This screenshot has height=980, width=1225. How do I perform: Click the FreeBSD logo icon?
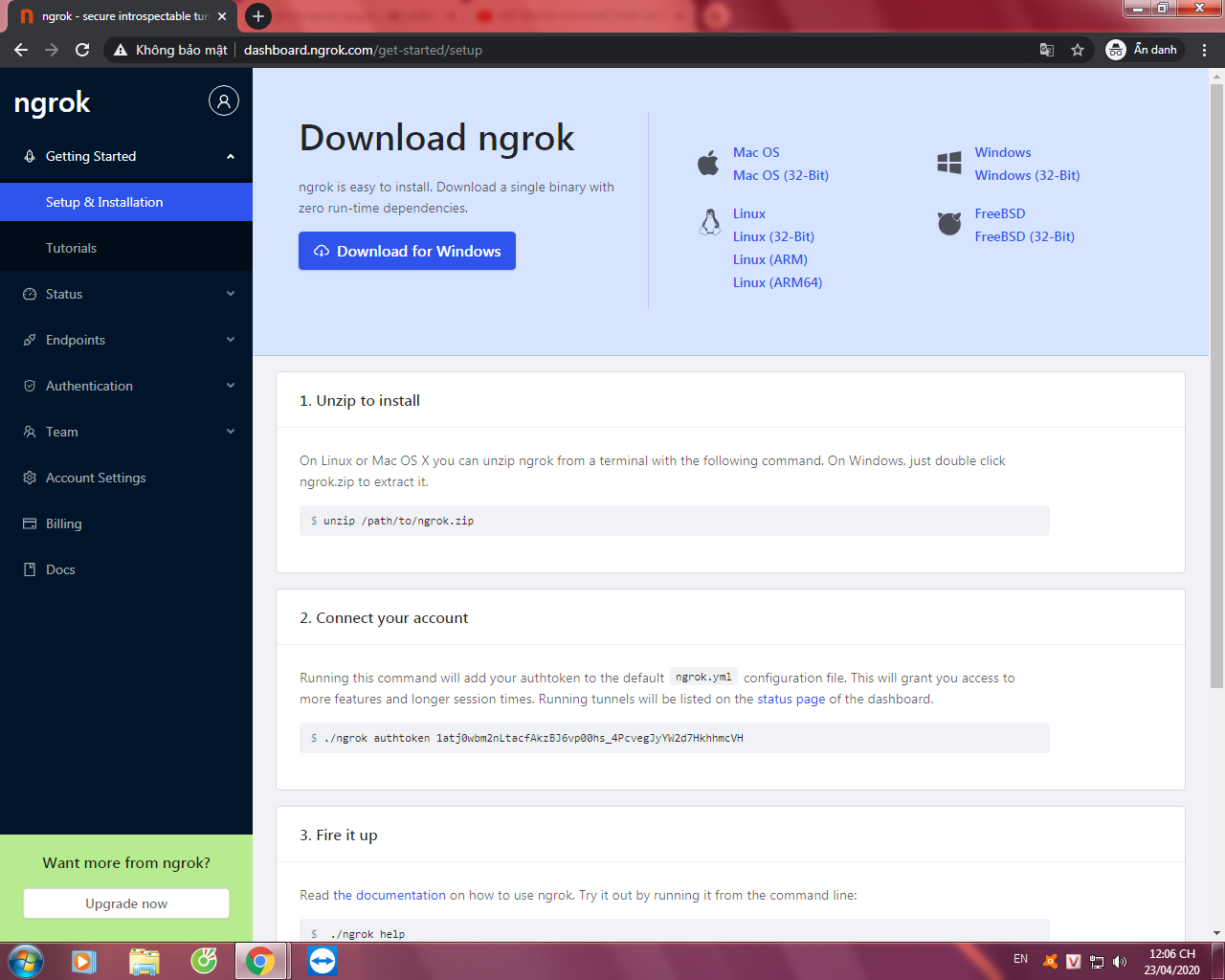[x=949, y=223]
